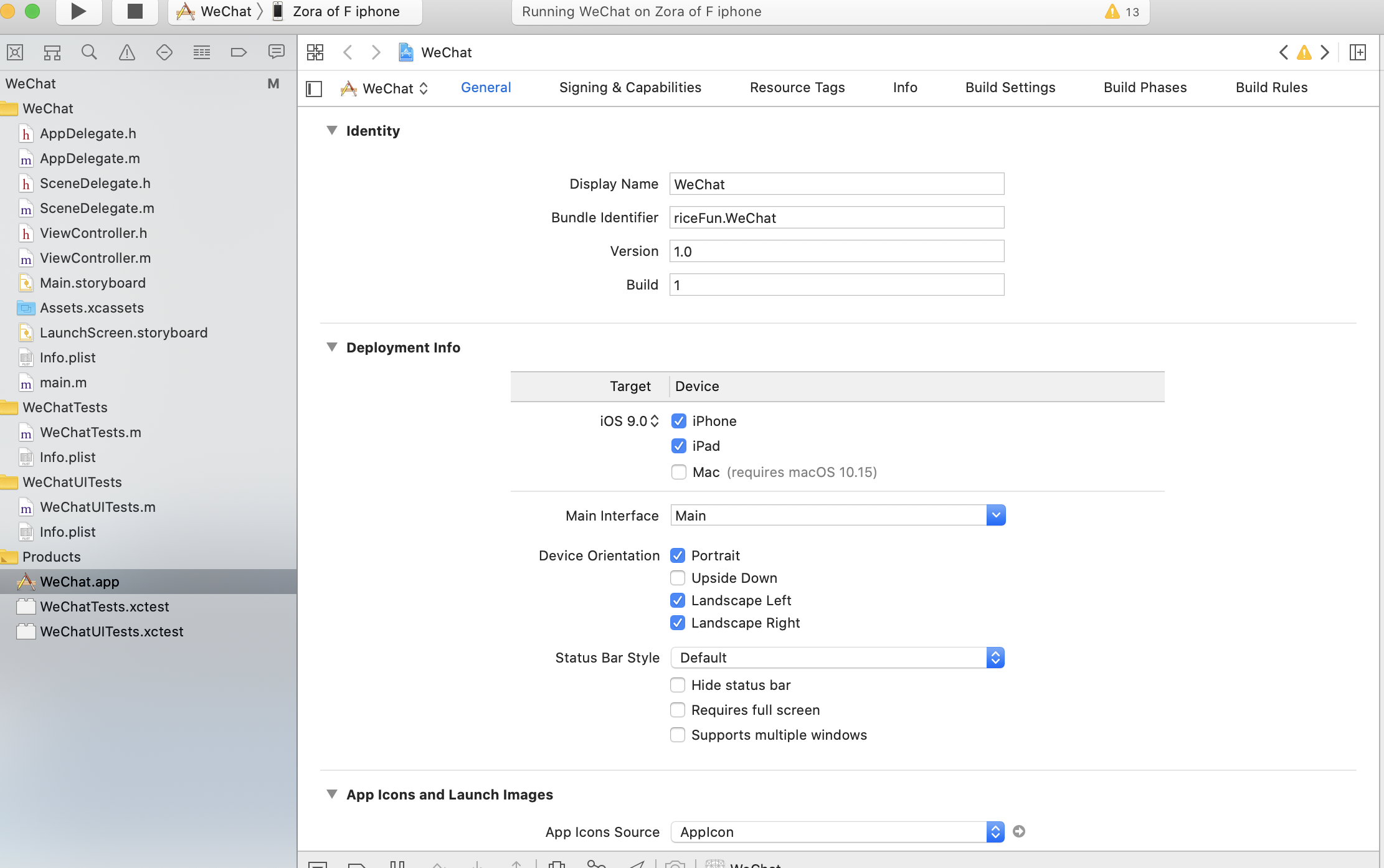Collapse the Deployment Info section
The image size is (1384, 868).
pyautogui.click(x=332, y=347)
